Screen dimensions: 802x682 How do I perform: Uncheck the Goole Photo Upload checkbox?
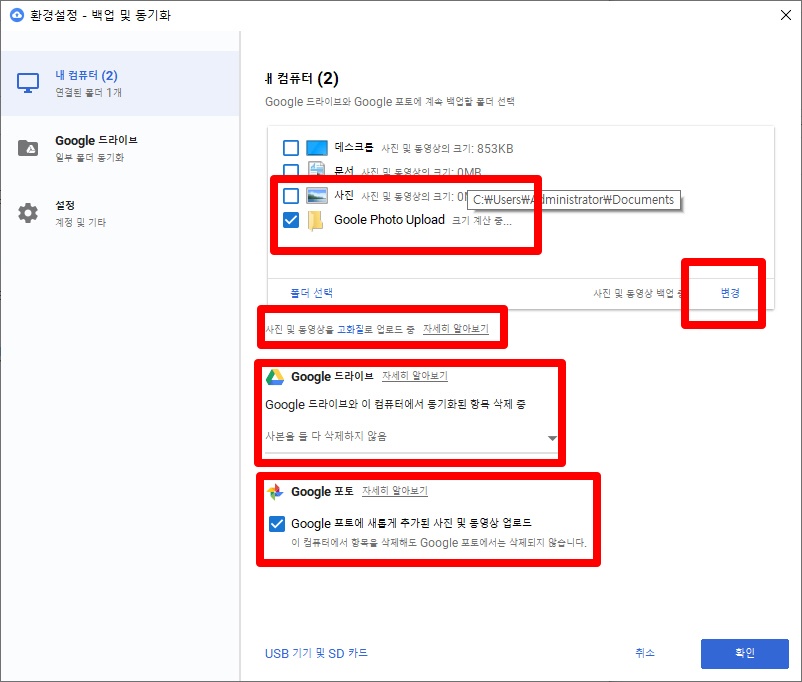[x=291, y=220]
